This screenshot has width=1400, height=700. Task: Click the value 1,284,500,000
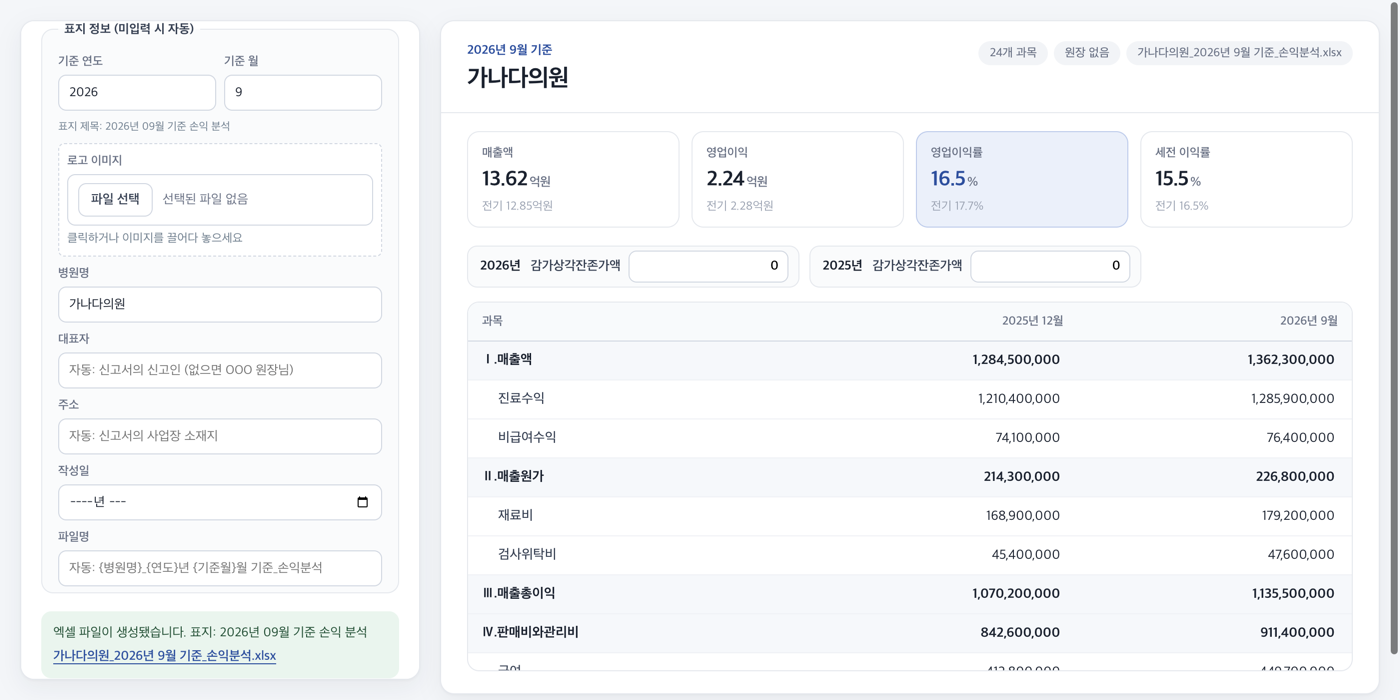(x=1016, y=360)
